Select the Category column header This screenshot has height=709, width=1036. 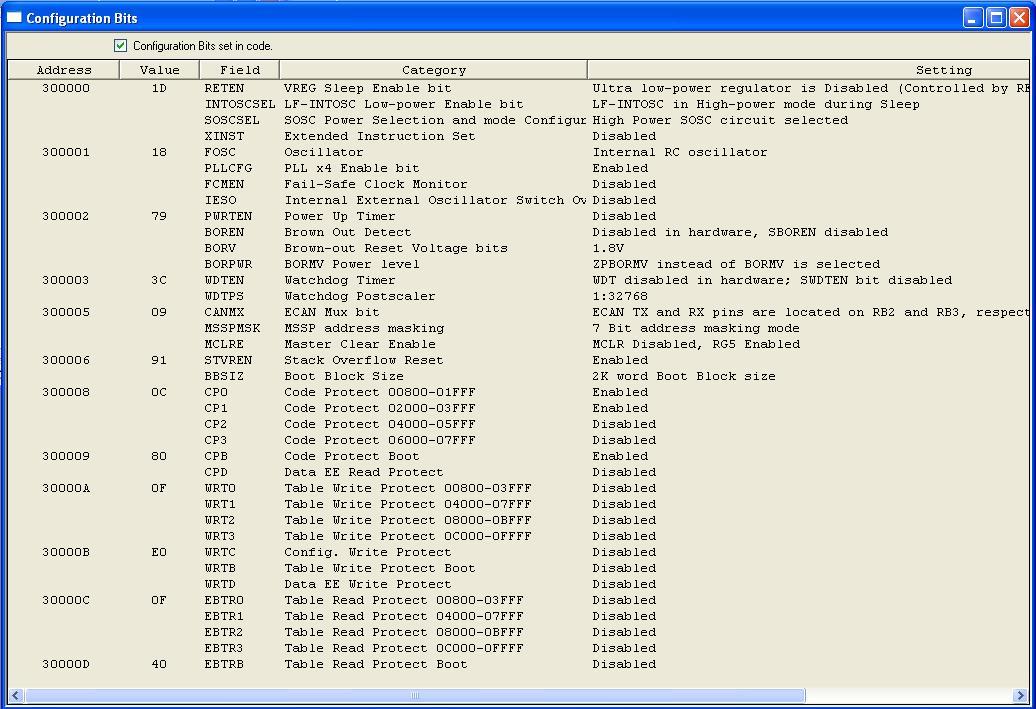point(433,70)
